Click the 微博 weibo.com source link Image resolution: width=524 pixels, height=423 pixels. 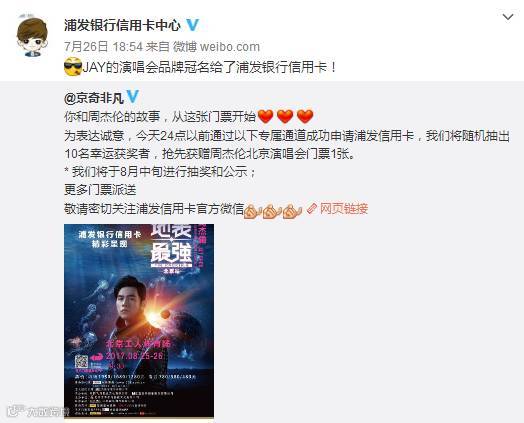point(216,46)
